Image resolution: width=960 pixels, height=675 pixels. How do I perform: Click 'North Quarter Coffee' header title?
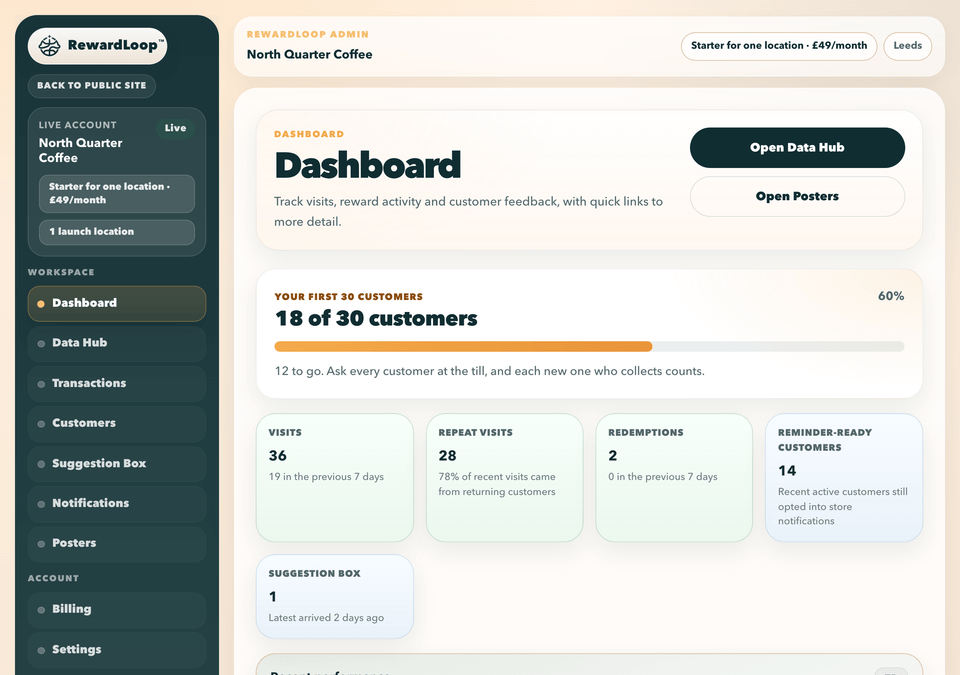[x=309, y=55]
